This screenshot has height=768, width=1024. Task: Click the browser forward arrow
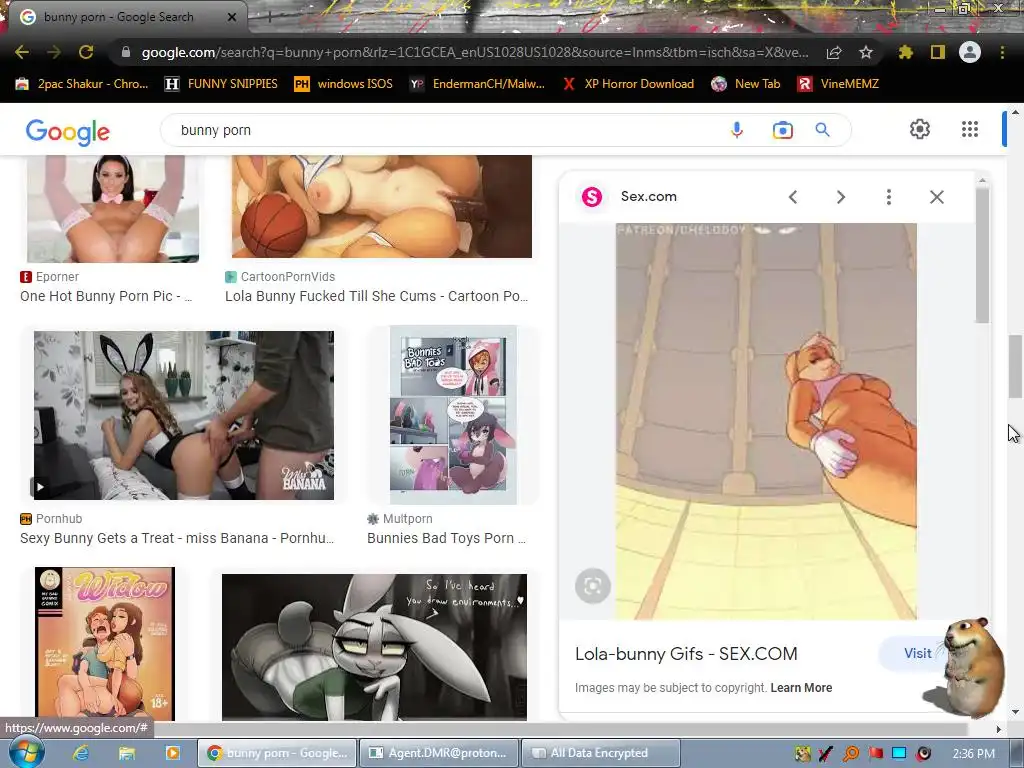54,52
